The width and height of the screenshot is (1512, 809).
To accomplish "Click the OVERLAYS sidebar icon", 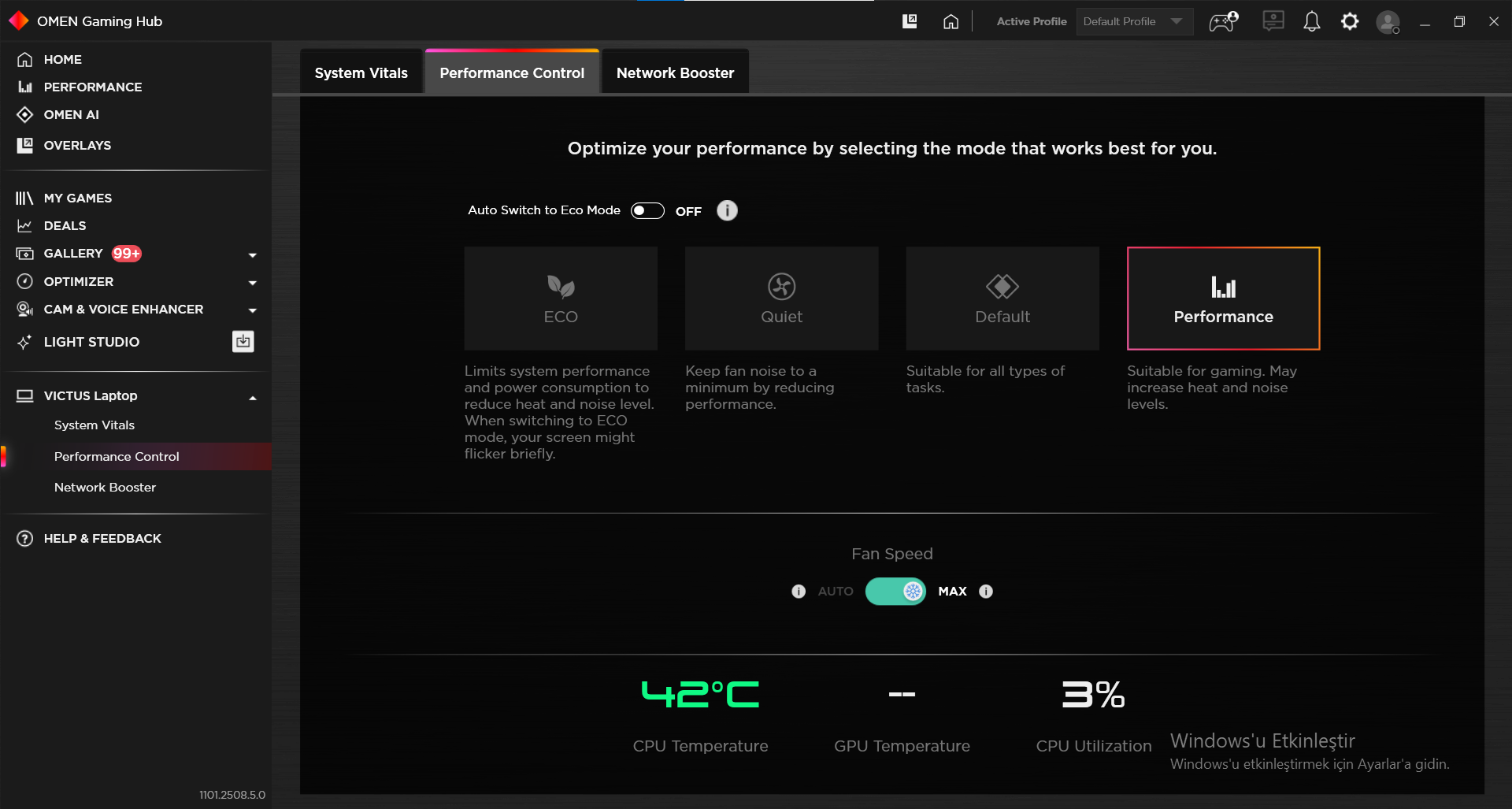I will (x=25, y=145).
